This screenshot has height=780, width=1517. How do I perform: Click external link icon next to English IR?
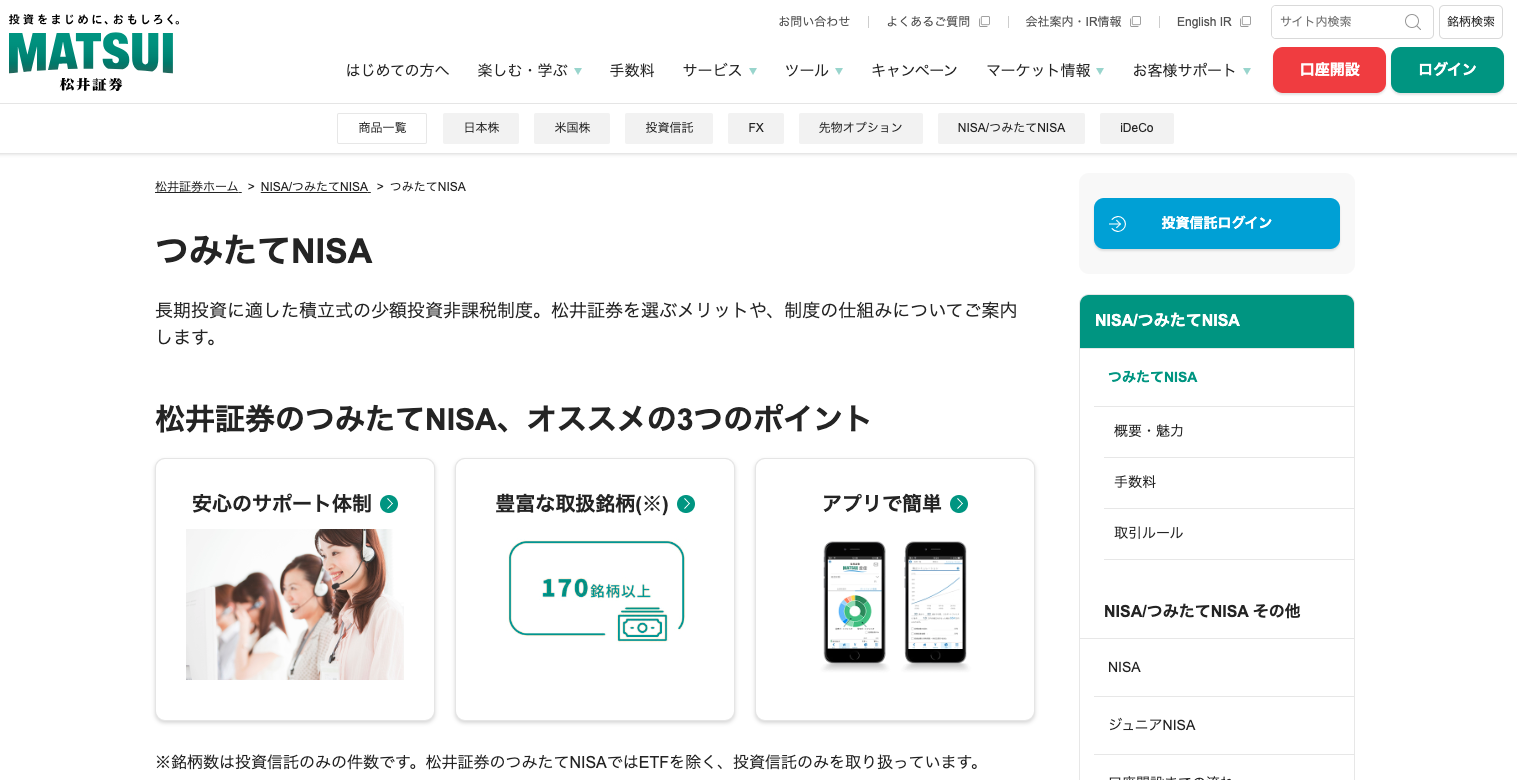click(1245, 22)
